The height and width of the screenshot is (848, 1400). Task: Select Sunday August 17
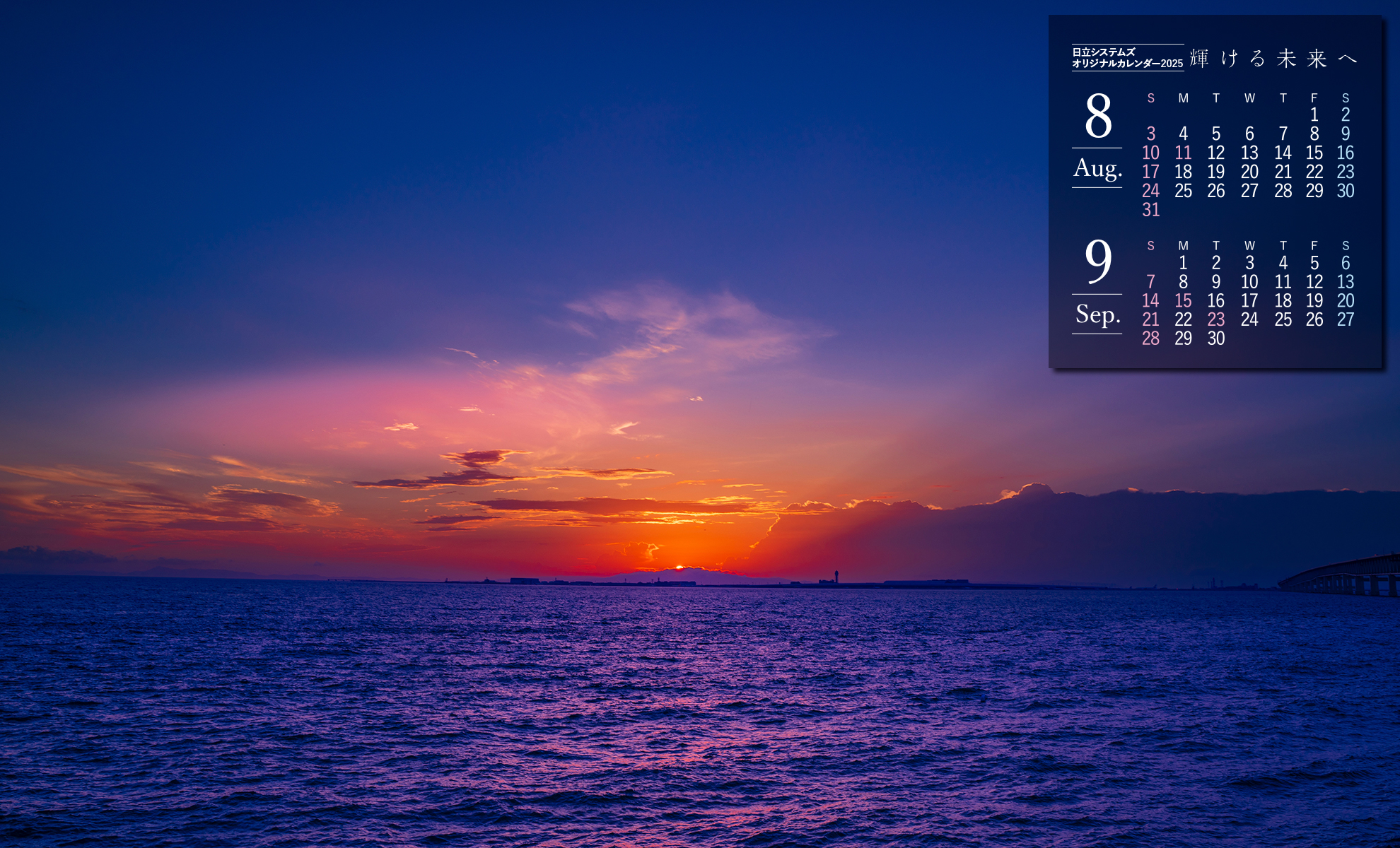(x=1150, y=172)
